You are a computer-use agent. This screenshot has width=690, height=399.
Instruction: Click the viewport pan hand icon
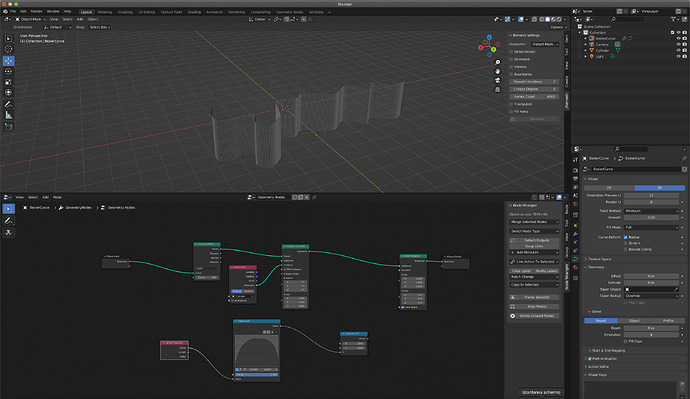coord(498,71)
